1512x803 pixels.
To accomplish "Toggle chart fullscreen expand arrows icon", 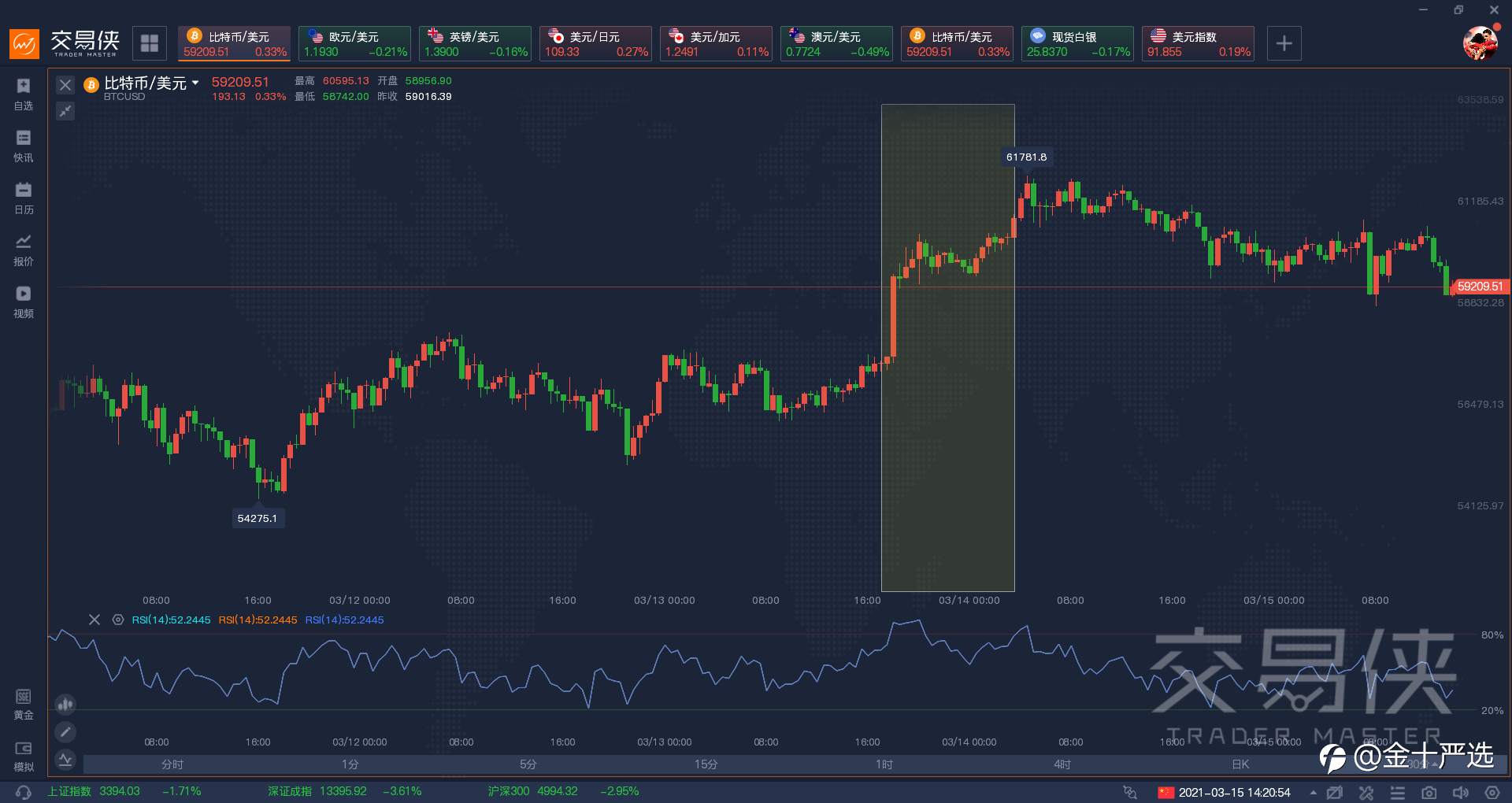I will point(65,111).
